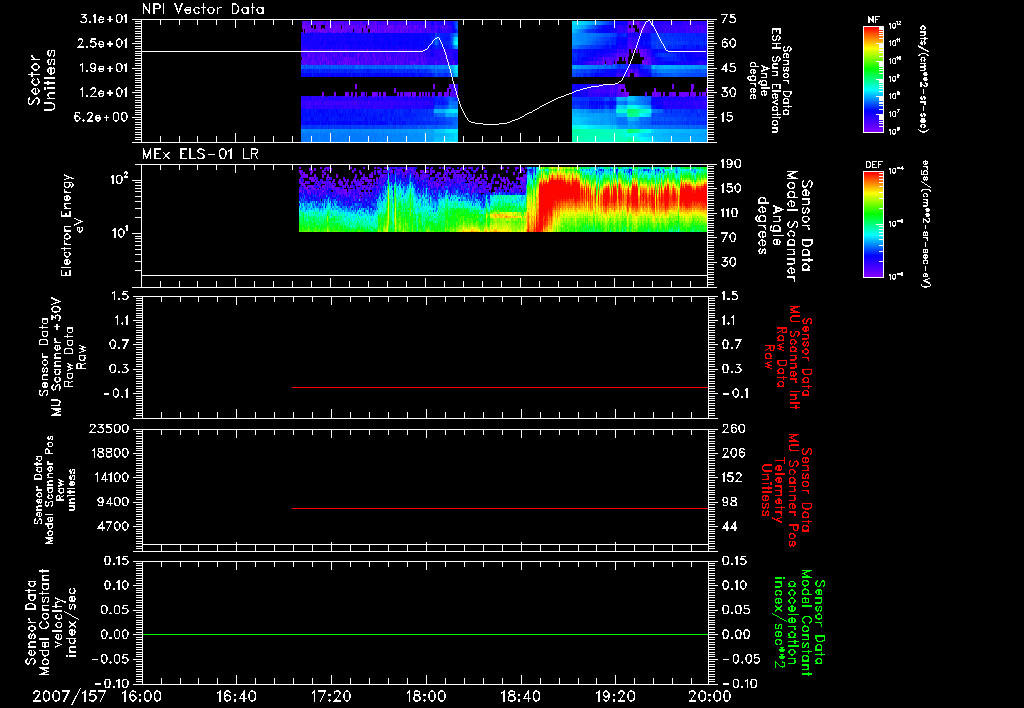The width and height of the screenshot is (1024, 708).
Task: Click the "190" scanner angle tick label
Action: [x=731, y=164]
